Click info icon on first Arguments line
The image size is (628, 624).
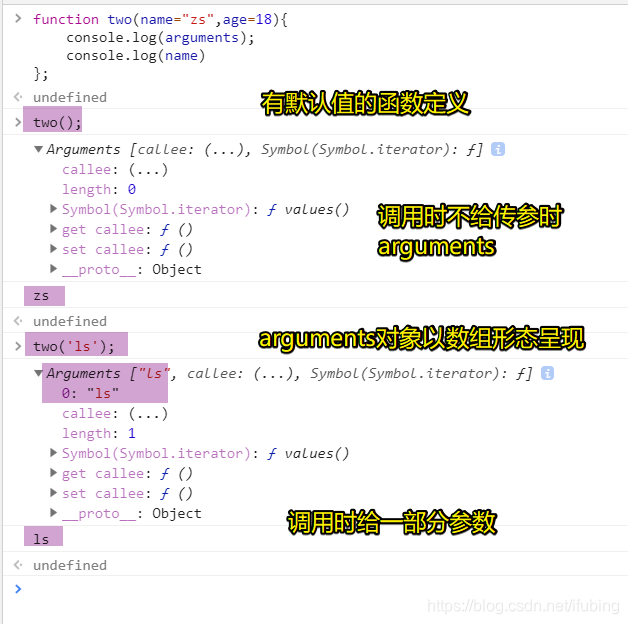[498, 149]
